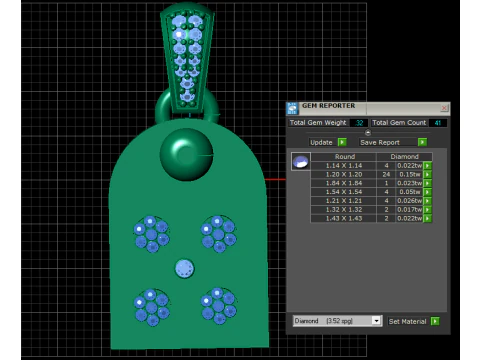Select the '1.32 X 1.32' size cell
Image resolution: width=480 pixels, height=360 pixels.
pos(344,210)
